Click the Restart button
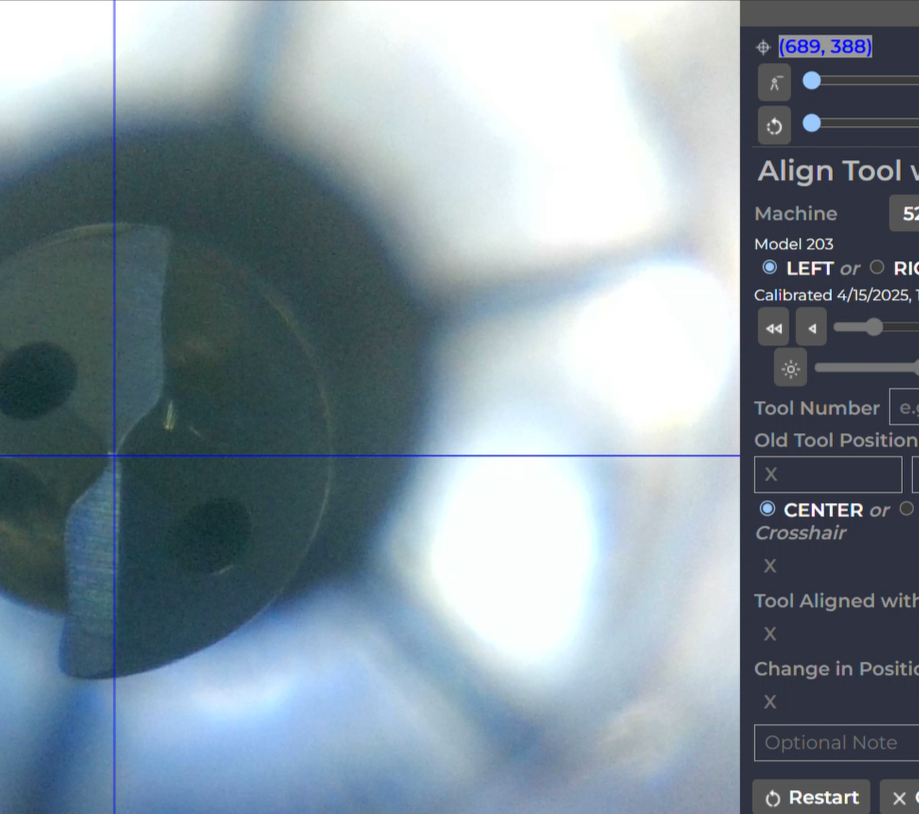 point(811,797)
